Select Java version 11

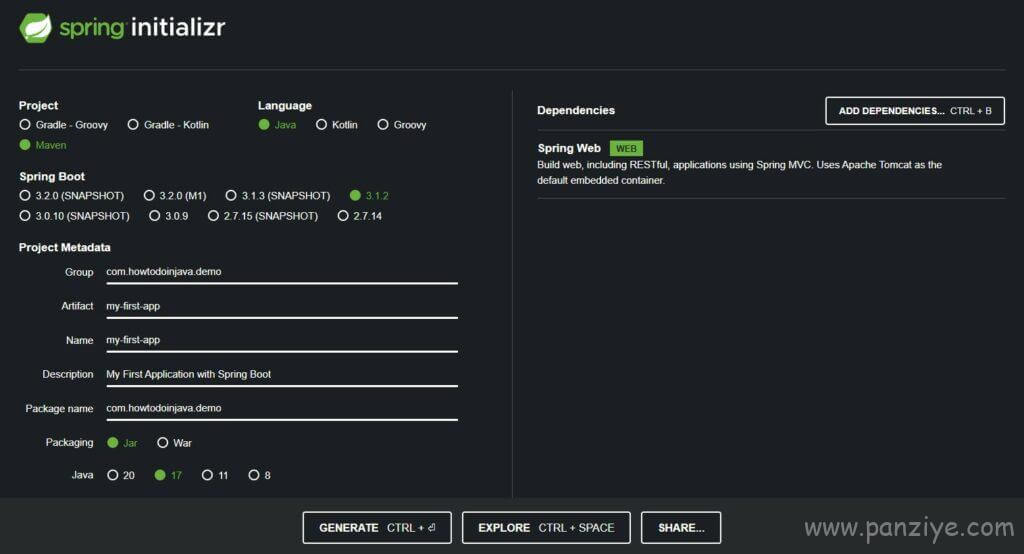click(x=215, y=475)
